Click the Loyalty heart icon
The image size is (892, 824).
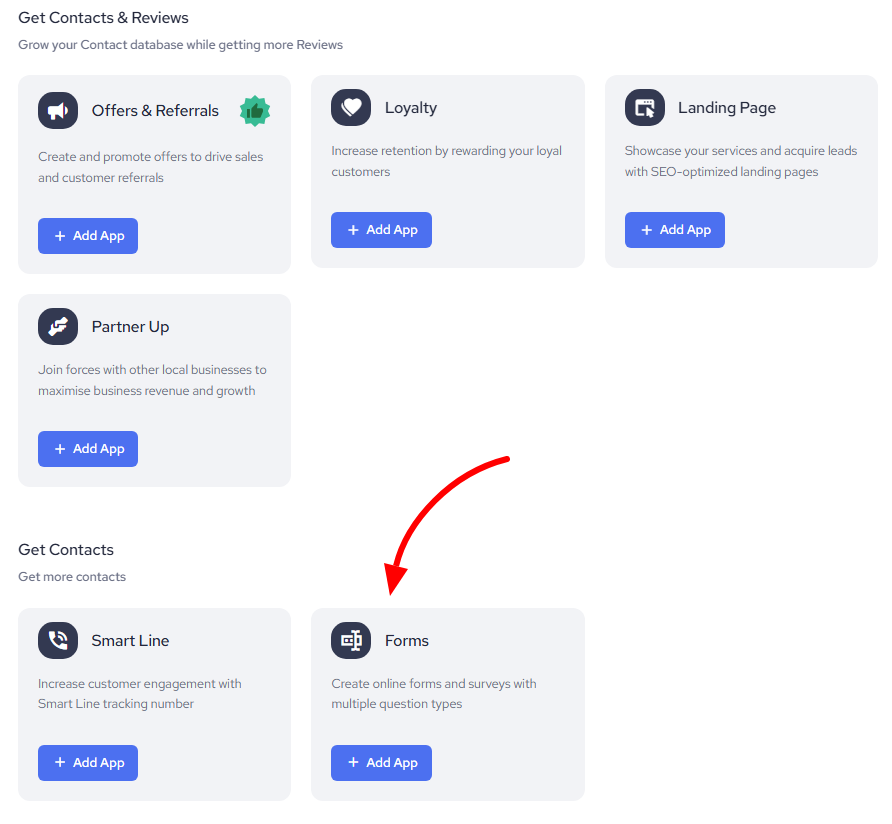pos(351,107)
